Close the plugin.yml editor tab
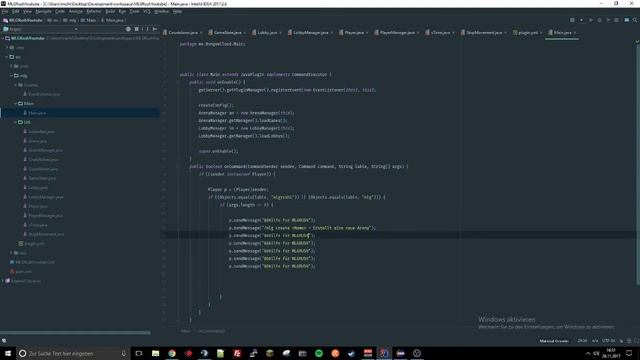This screenshot has height=360, width=640. [x=541, y=33]
